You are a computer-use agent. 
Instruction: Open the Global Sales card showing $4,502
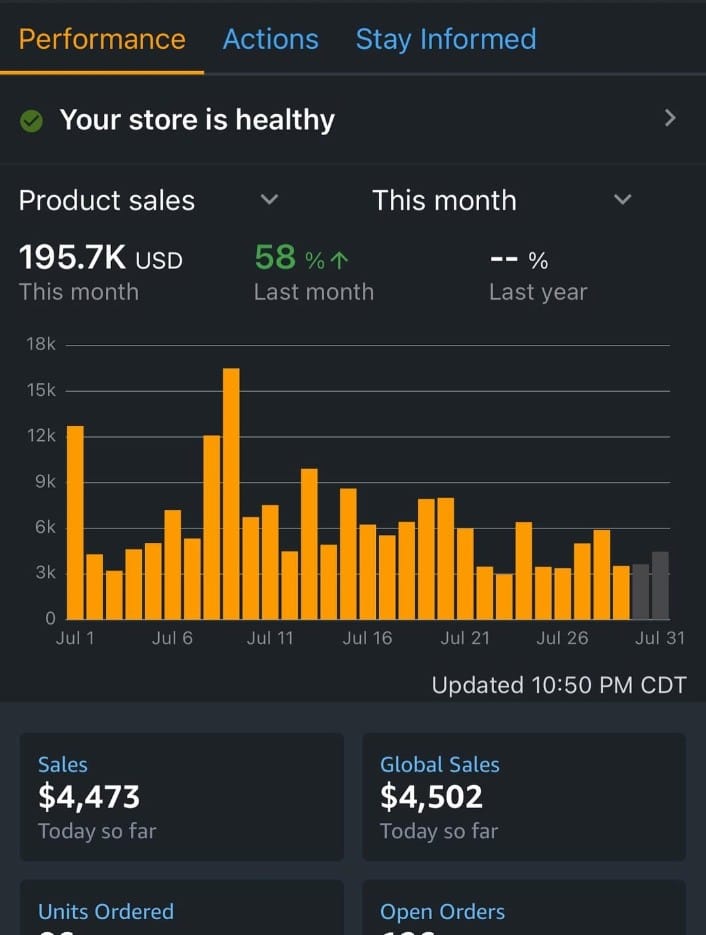[523, 797]
